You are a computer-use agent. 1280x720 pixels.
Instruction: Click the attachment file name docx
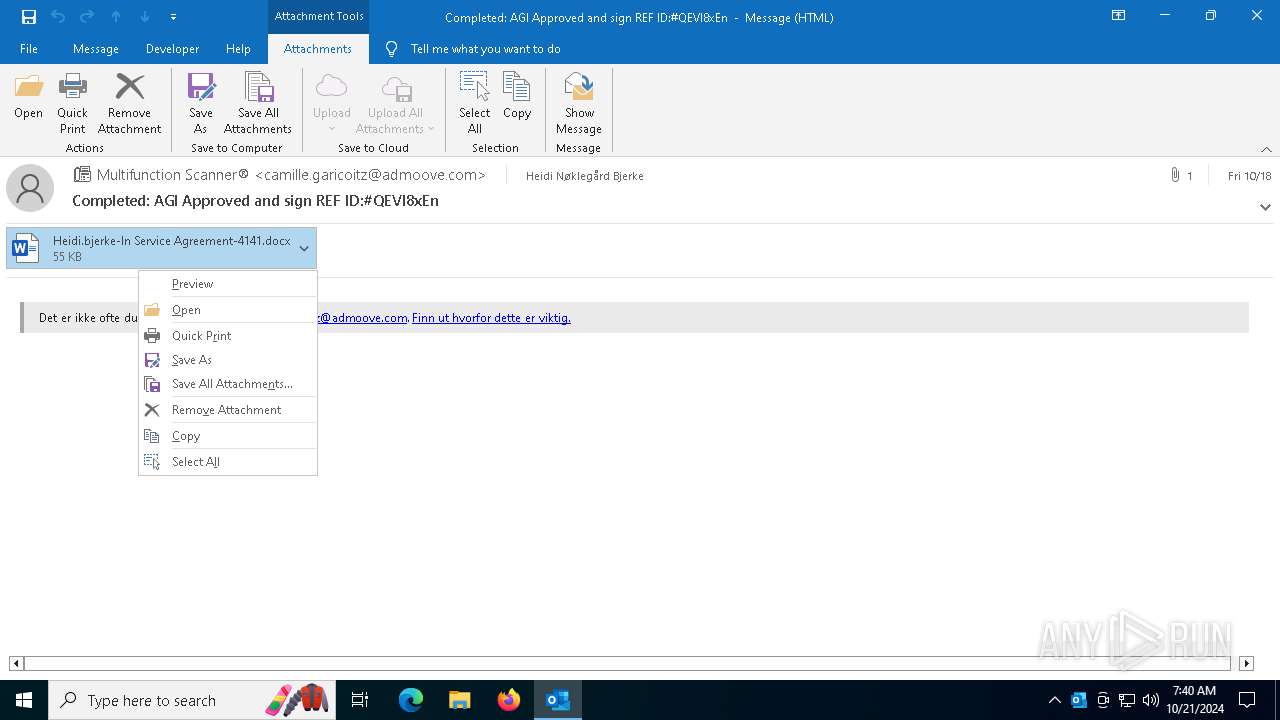coord(172,241)
